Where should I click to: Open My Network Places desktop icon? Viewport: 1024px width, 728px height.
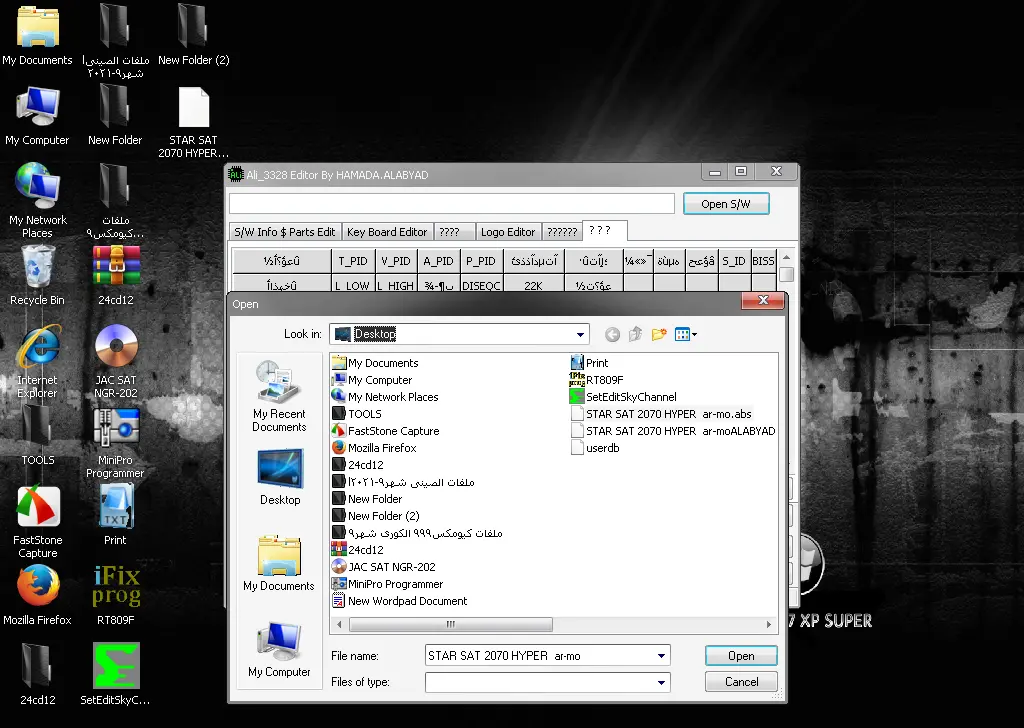(37, 200)
